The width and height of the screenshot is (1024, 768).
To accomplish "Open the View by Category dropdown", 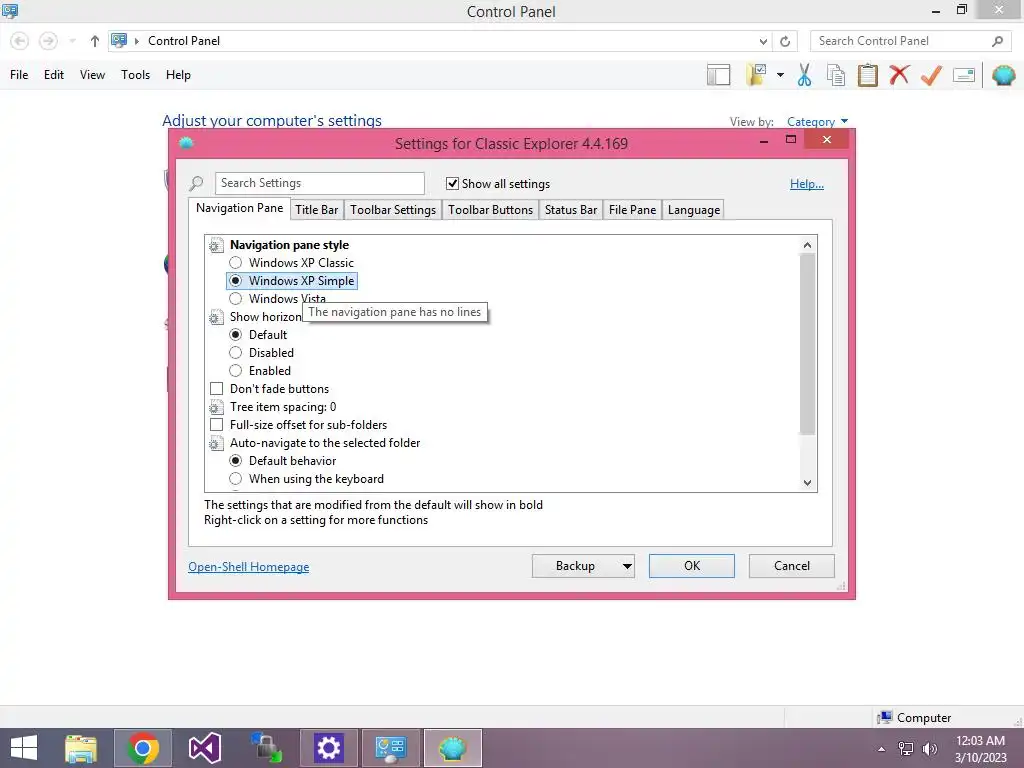I will [x=817, y=121].
